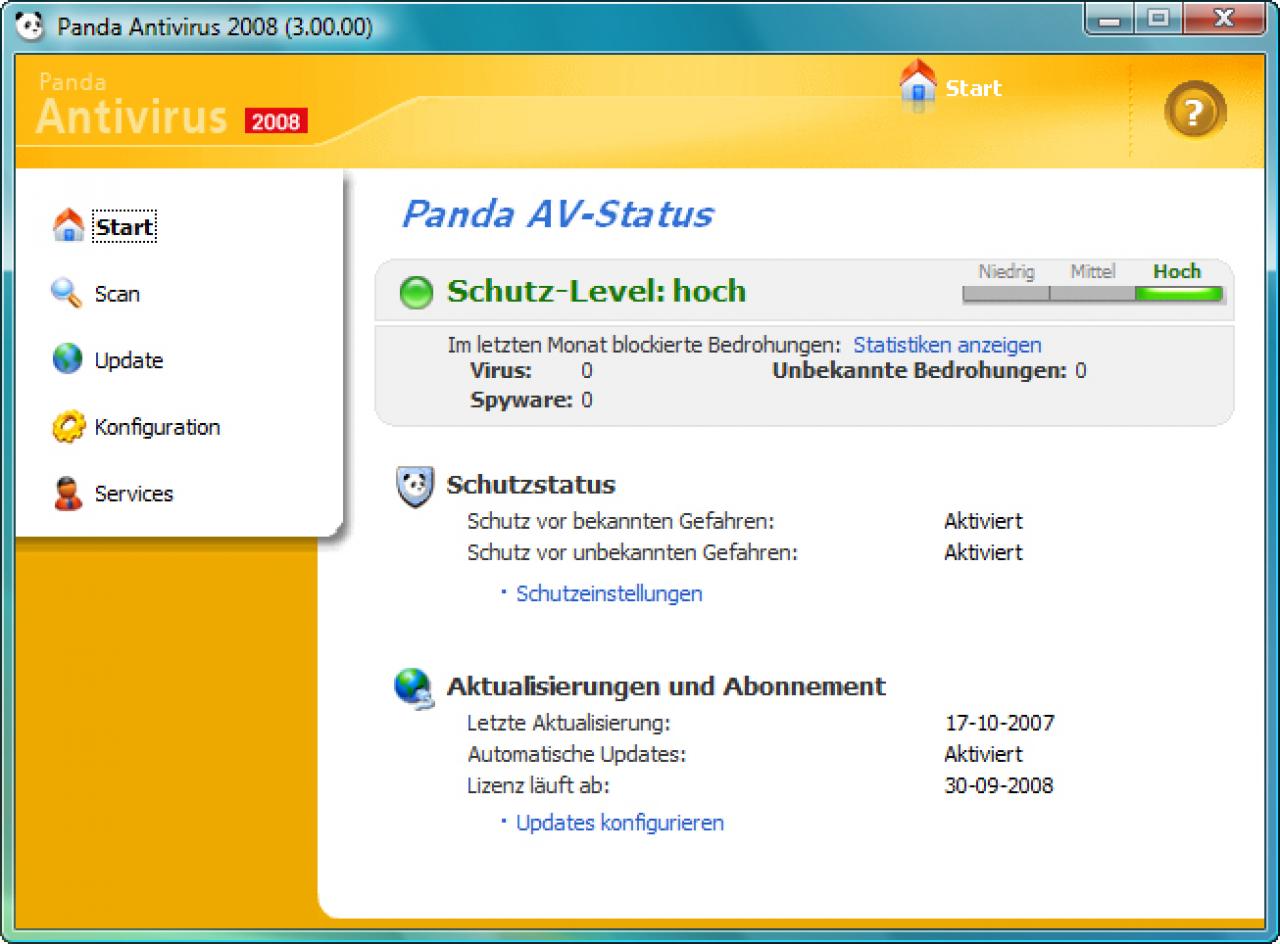This screenshot has width=1280, height=944.
Task: Click Updates konfigurieren link
Action: 620,823
